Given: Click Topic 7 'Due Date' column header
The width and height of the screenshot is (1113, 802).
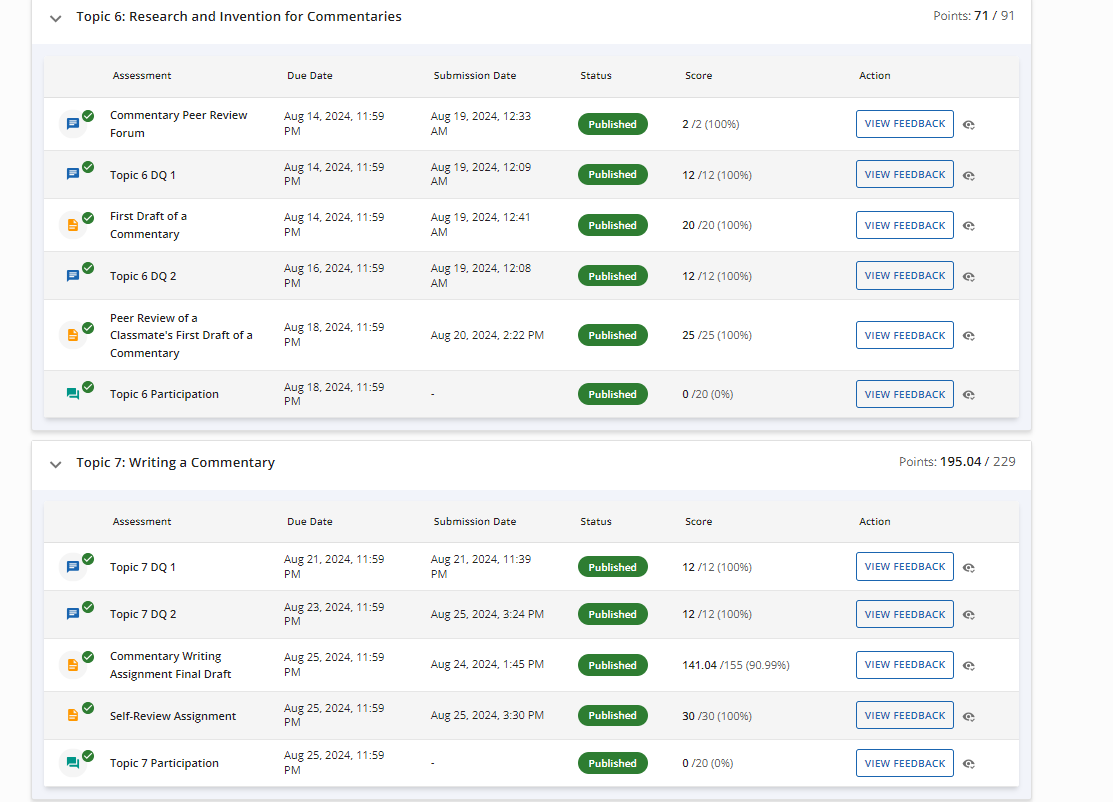Looking at the screenshot, I should pos(309,521).
